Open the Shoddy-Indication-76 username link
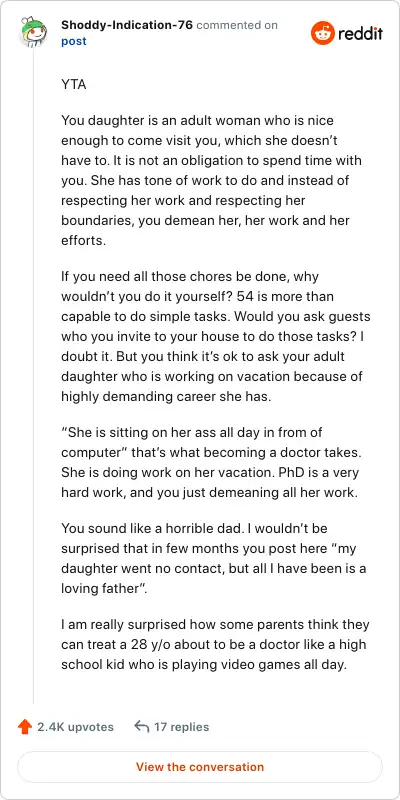Viewport: 400px width, 800px height. [127, 24]
